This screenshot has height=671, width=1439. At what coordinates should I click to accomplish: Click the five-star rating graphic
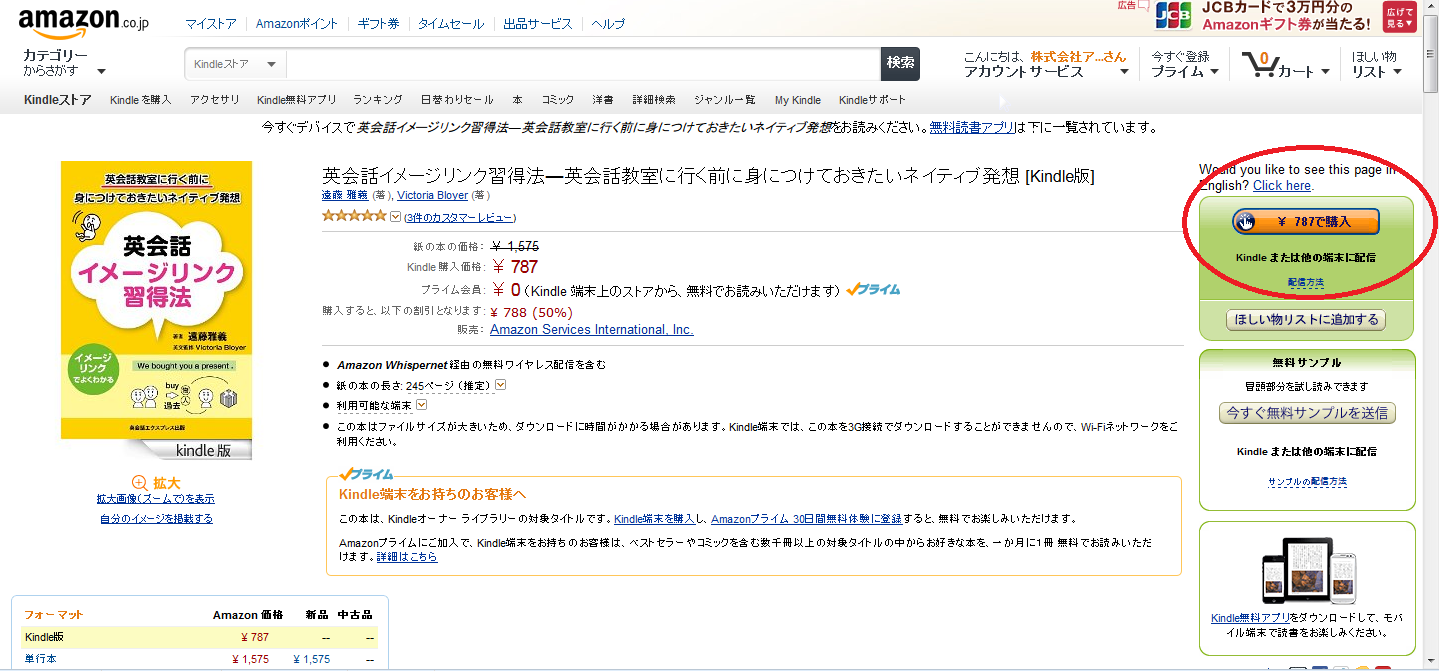click(354, 216)
